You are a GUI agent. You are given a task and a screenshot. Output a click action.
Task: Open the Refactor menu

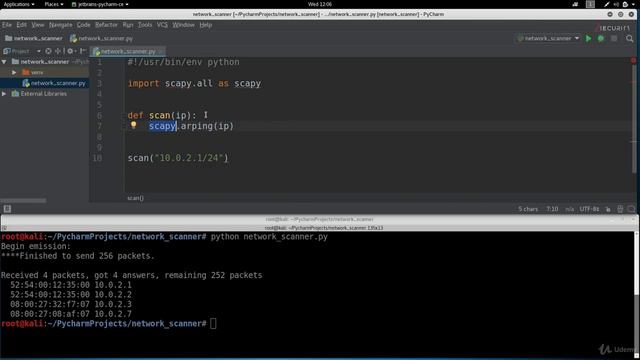106,25
